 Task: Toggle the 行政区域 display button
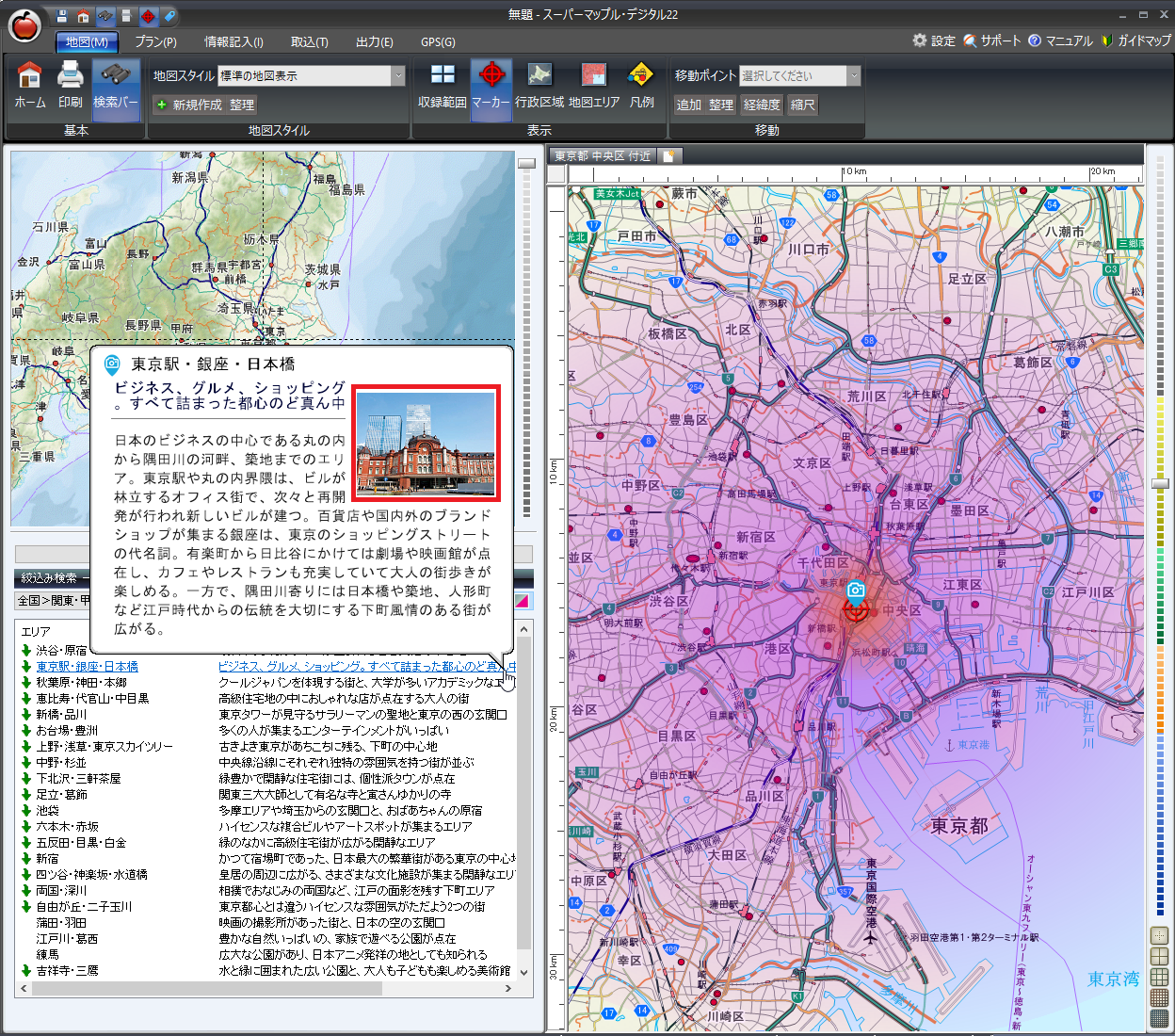tap(539, 86)
